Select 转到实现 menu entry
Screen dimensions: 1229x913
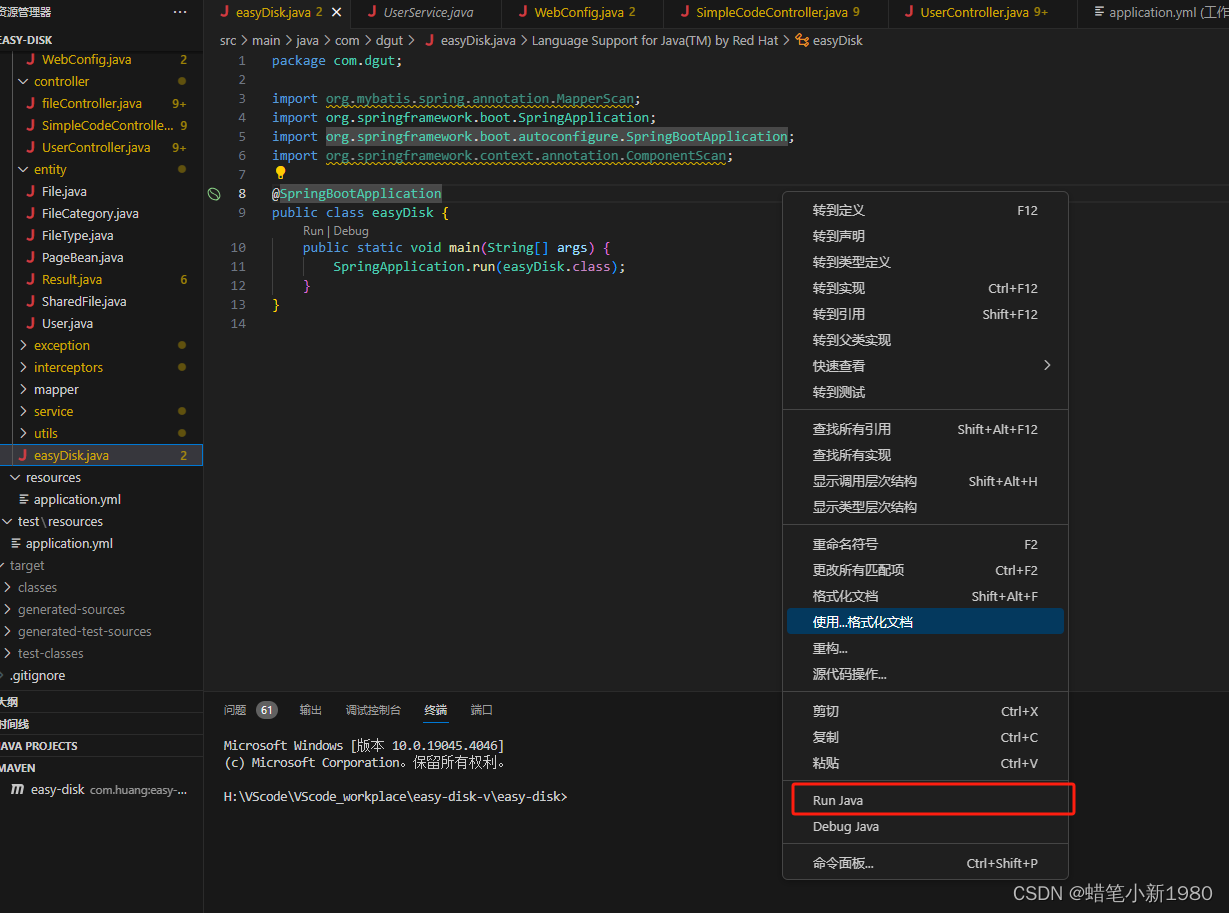(x=925, y=289)
